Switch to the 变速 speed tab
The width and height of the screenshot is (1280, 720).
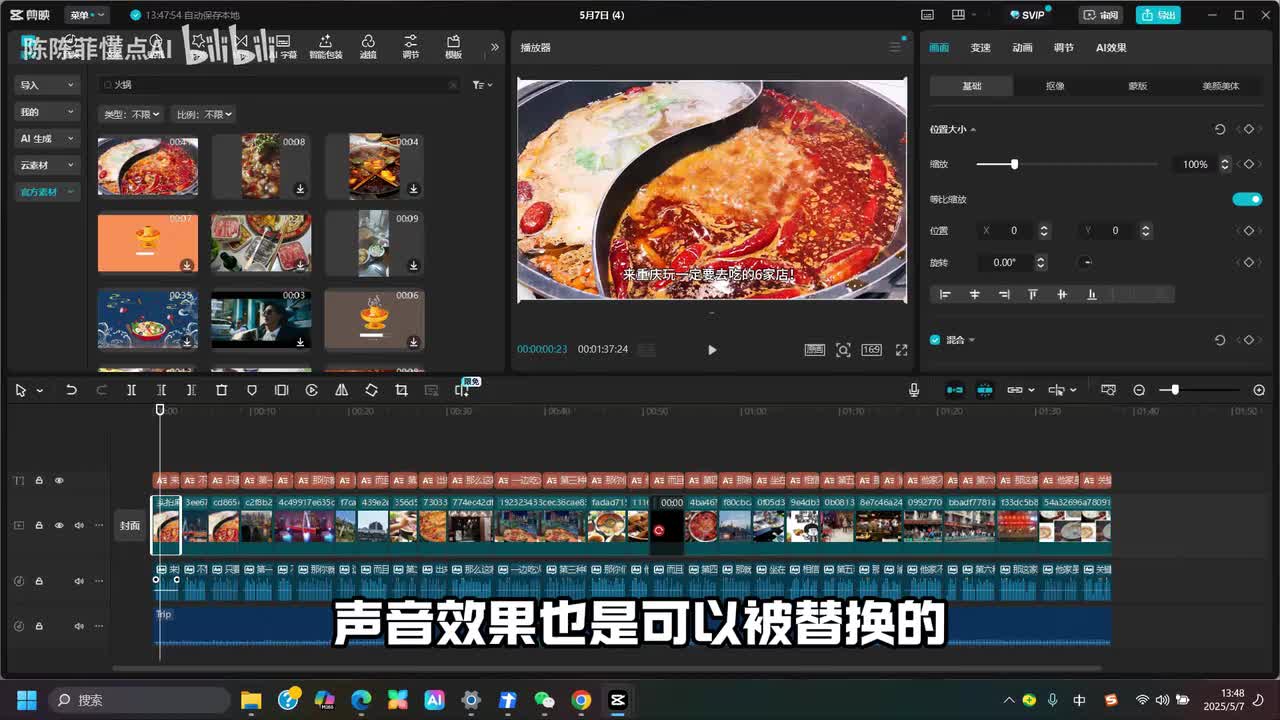980,48
